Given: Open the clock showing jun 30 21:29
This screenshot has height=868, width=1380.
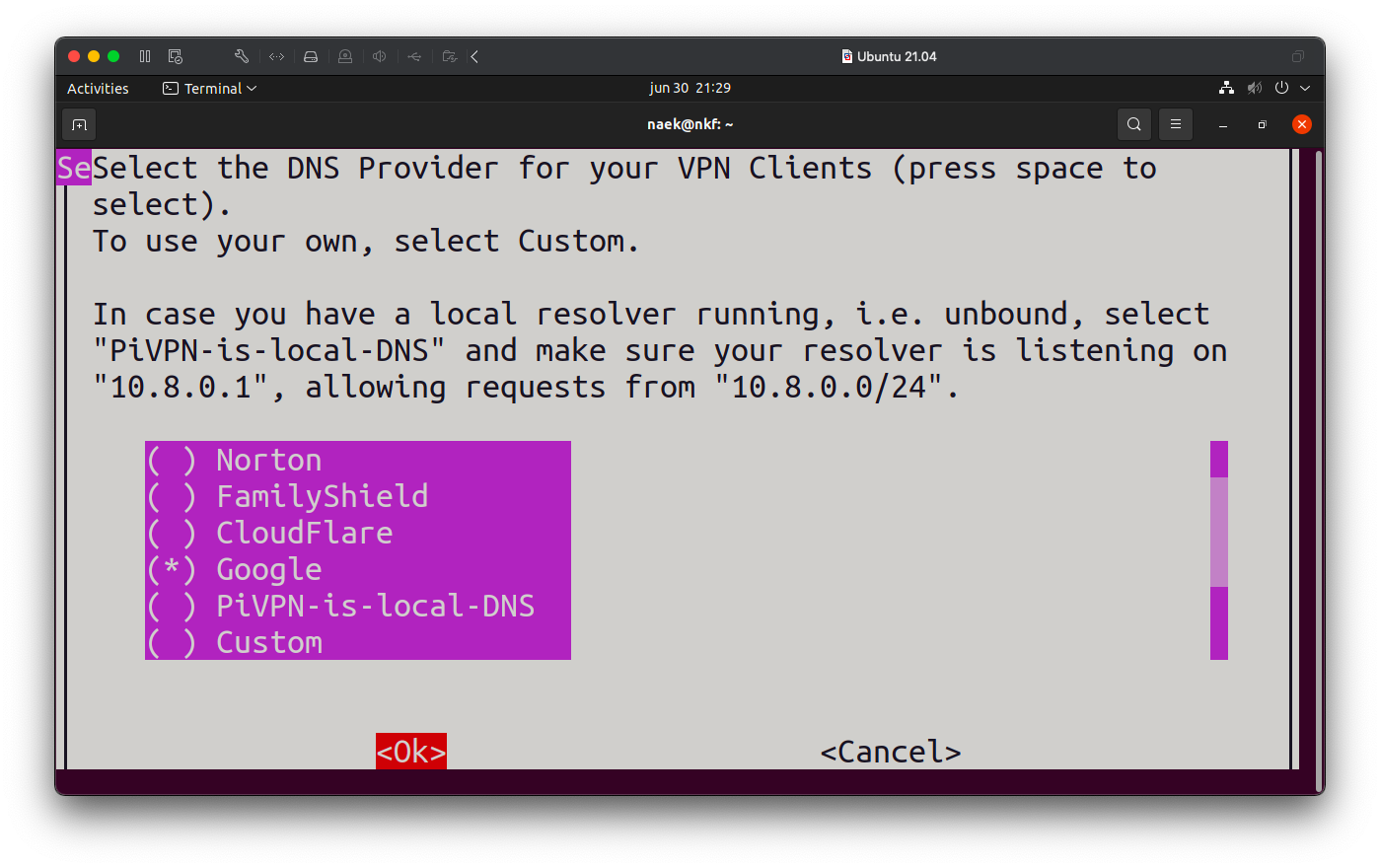Looking at the screenshot, I should point(690,88).
